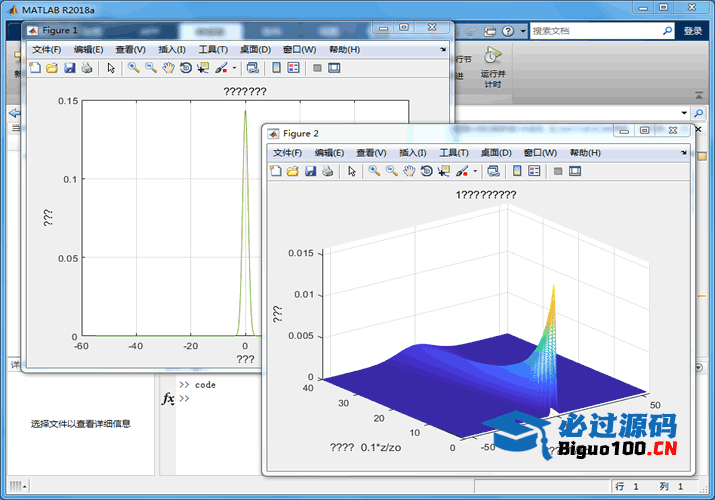Viewport: 715px width, 500px height.
Task: Select Zoom In tool in Figure 2 toolbar
Action: tap(374, 171)
